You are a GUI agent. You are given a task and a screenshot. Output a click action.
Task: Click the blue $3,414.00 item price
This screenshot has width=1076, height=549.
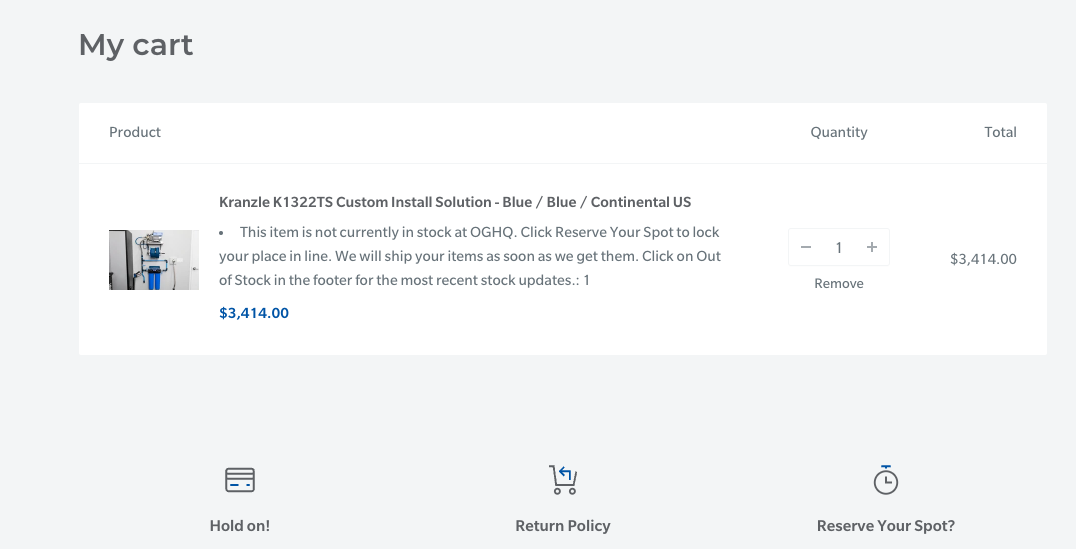pos(254,313)
